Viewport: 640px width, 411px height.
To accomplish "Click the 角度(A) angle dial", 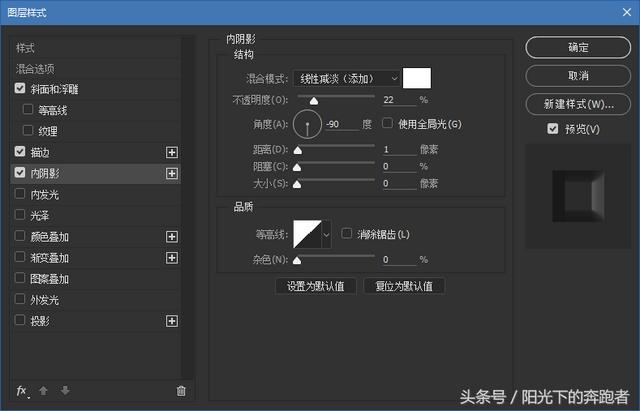I will click(307, 124).
